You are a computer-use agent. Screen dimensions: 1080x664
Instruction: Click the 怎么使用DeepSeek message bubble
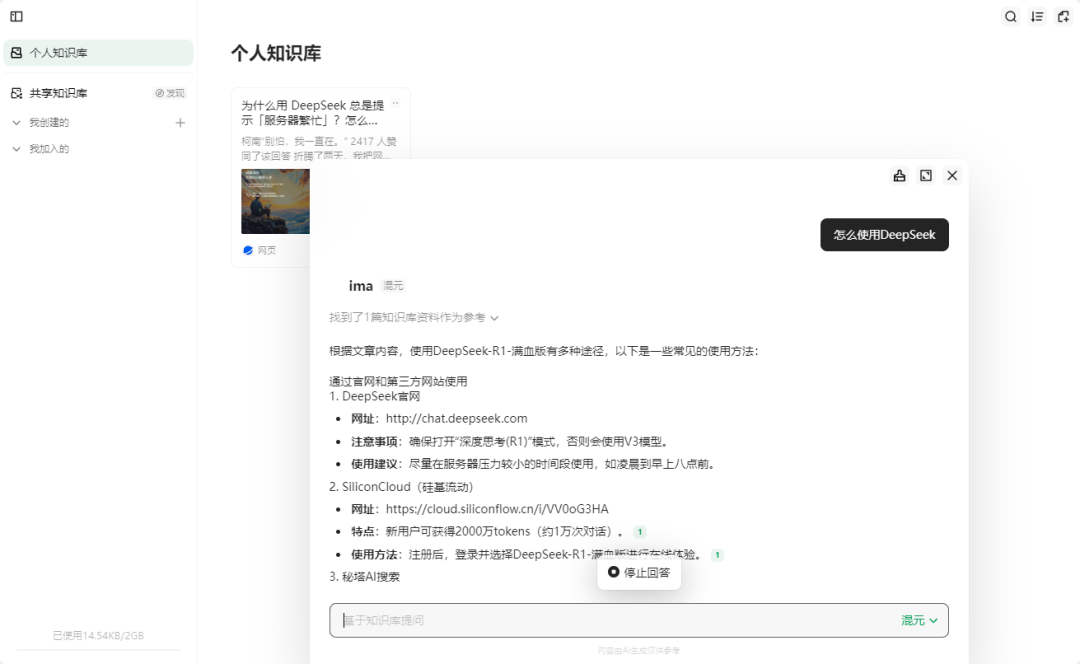884,235
